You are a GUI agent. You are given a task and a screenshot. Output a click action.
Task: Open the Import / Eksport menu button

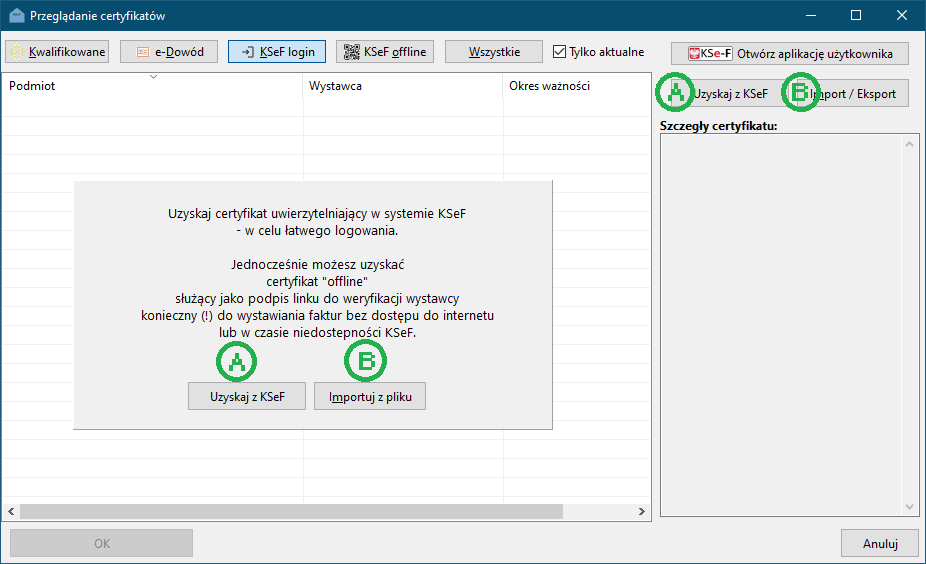click(850, 94)
